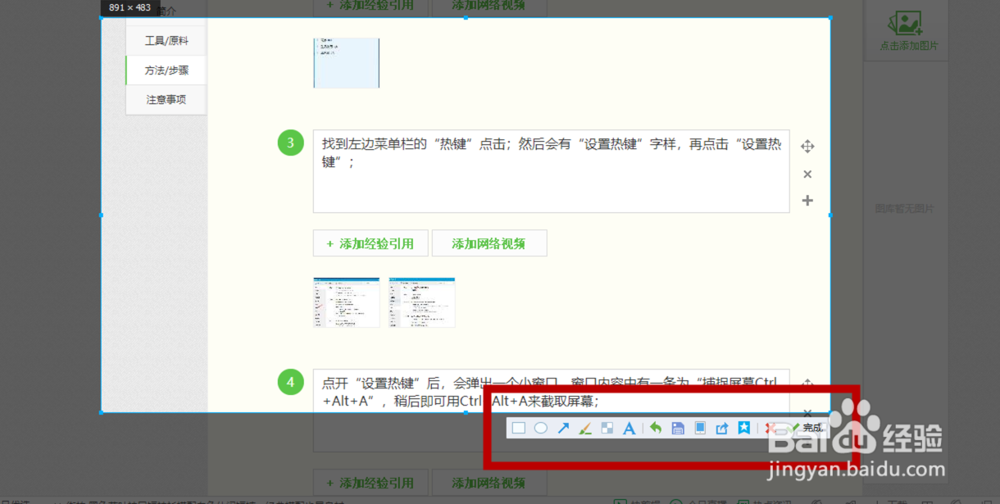This screenshot has width=1000, height=504.
Task: Click 添加网络视频 below step 3
Action: pyautogui.click(x=489, y=244)
